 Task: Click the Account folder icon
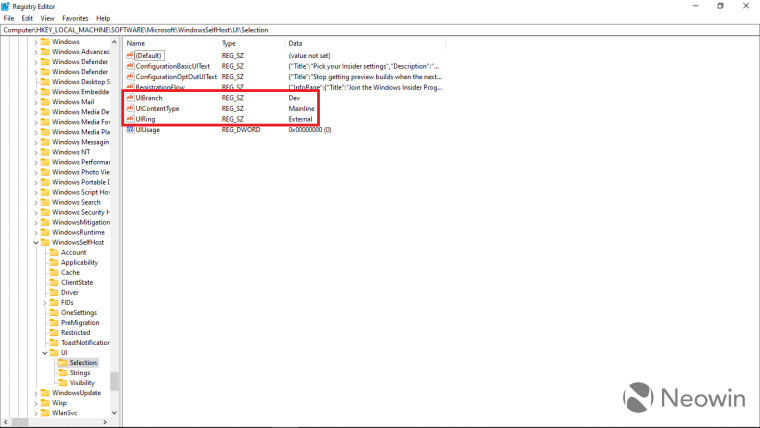tap(54, 252)
